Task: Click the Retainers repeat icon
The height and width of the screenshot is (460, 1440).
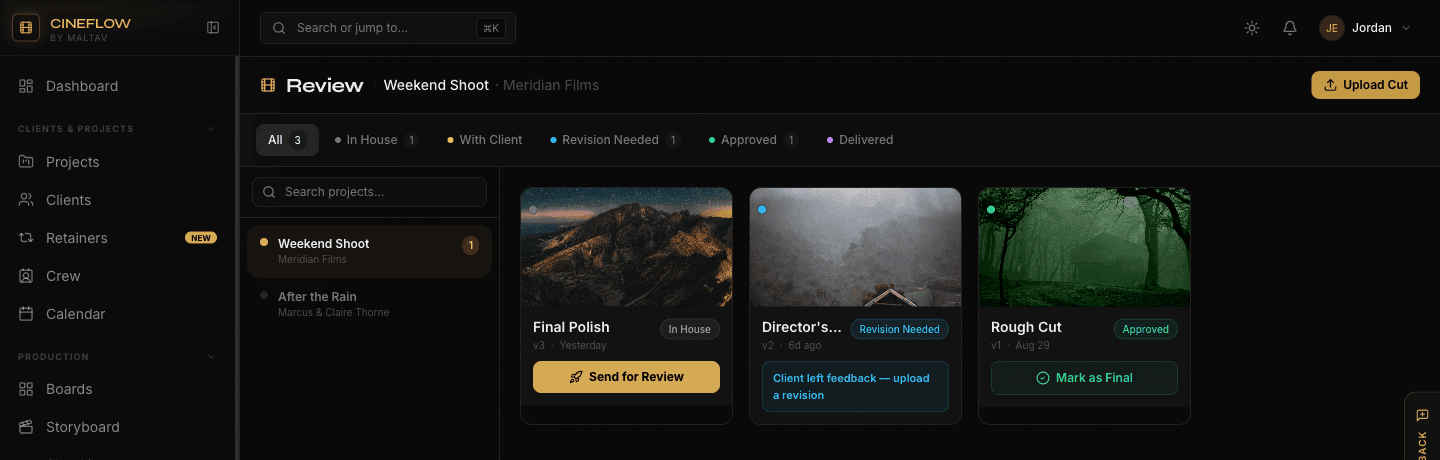Action: tap(27, 238)
